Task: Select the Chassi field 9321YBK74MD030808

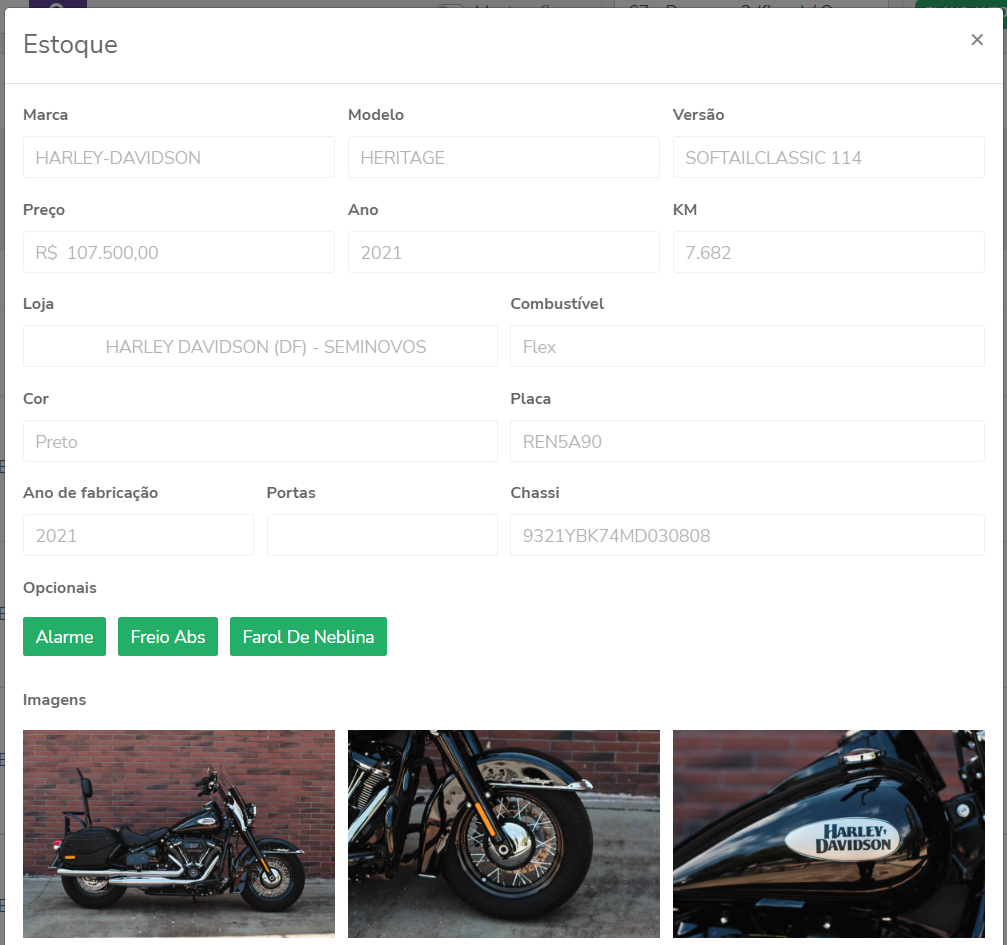Action: coord(748,535)
